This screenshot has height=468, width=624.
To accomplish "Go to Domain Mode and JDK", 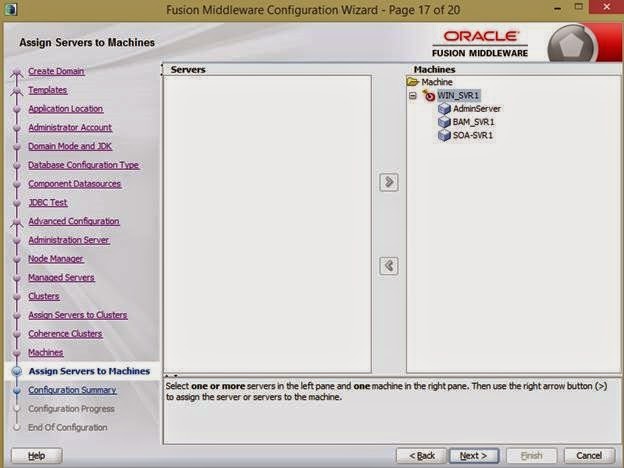I will pos(70,146).
